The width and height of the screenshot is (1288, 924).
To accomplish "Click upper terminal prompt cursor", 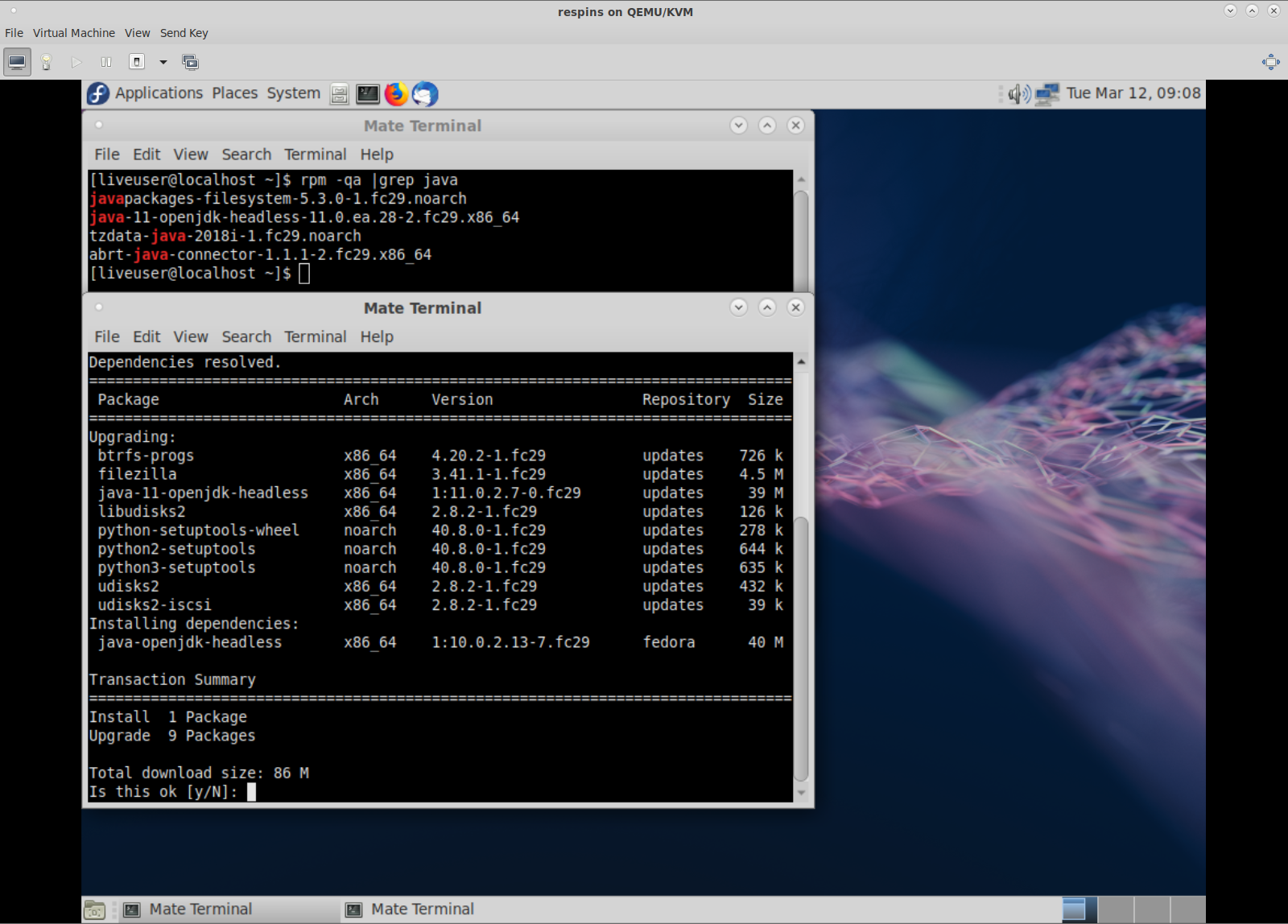I will point(304,274).
